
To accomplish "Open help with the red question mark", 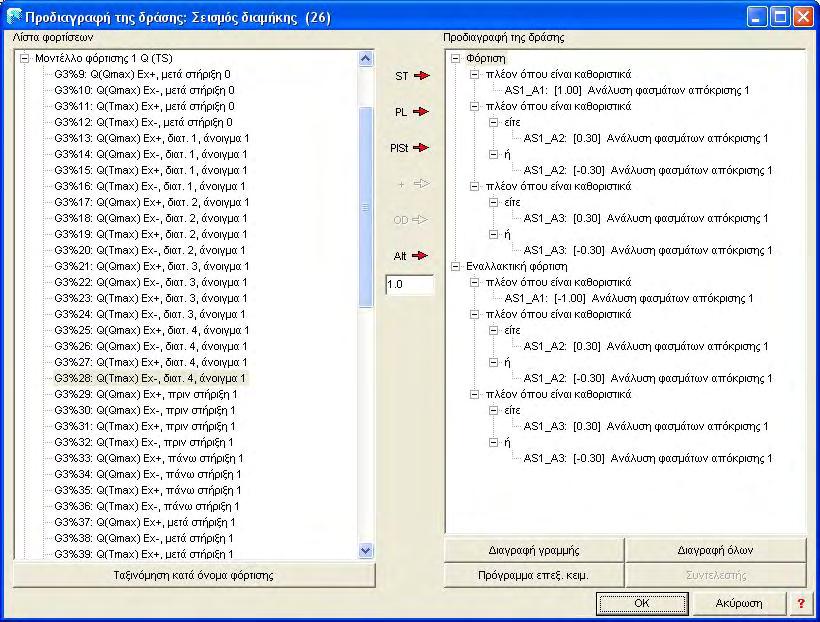I will coord(801,603).
